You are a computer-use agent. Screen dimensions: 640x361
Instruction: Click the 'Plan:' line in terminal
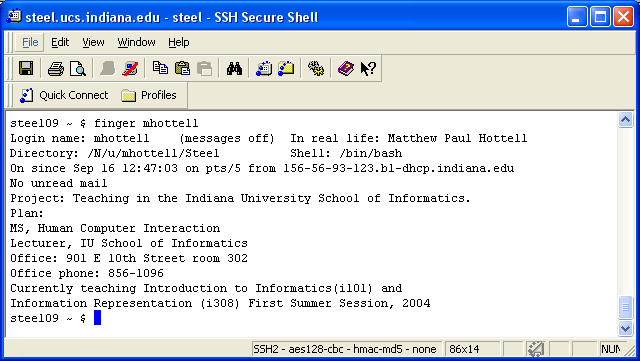tap(27, 213)
